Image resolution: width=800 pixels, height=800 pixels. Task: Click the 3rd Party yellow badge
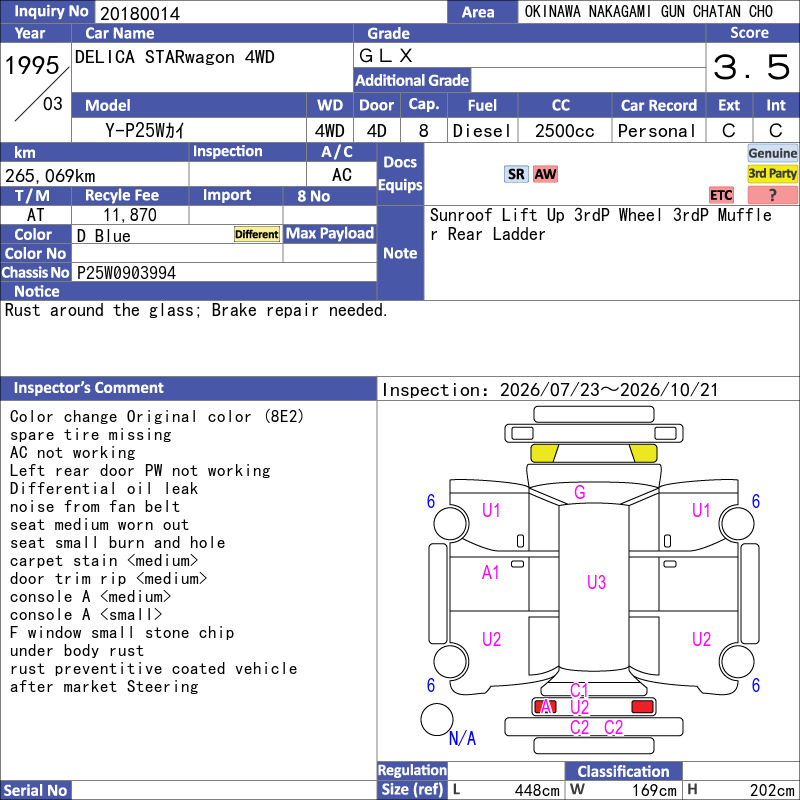point(772,173)
